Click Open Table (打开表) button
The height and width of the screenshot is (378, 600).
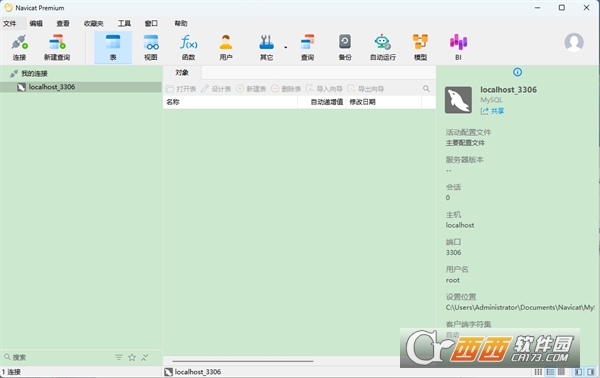point(181,89)
